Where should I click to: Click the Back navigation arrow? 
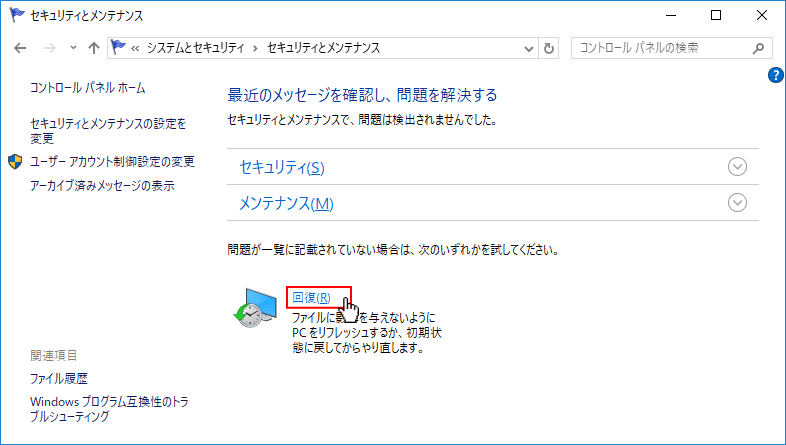(x=20, y=48)
